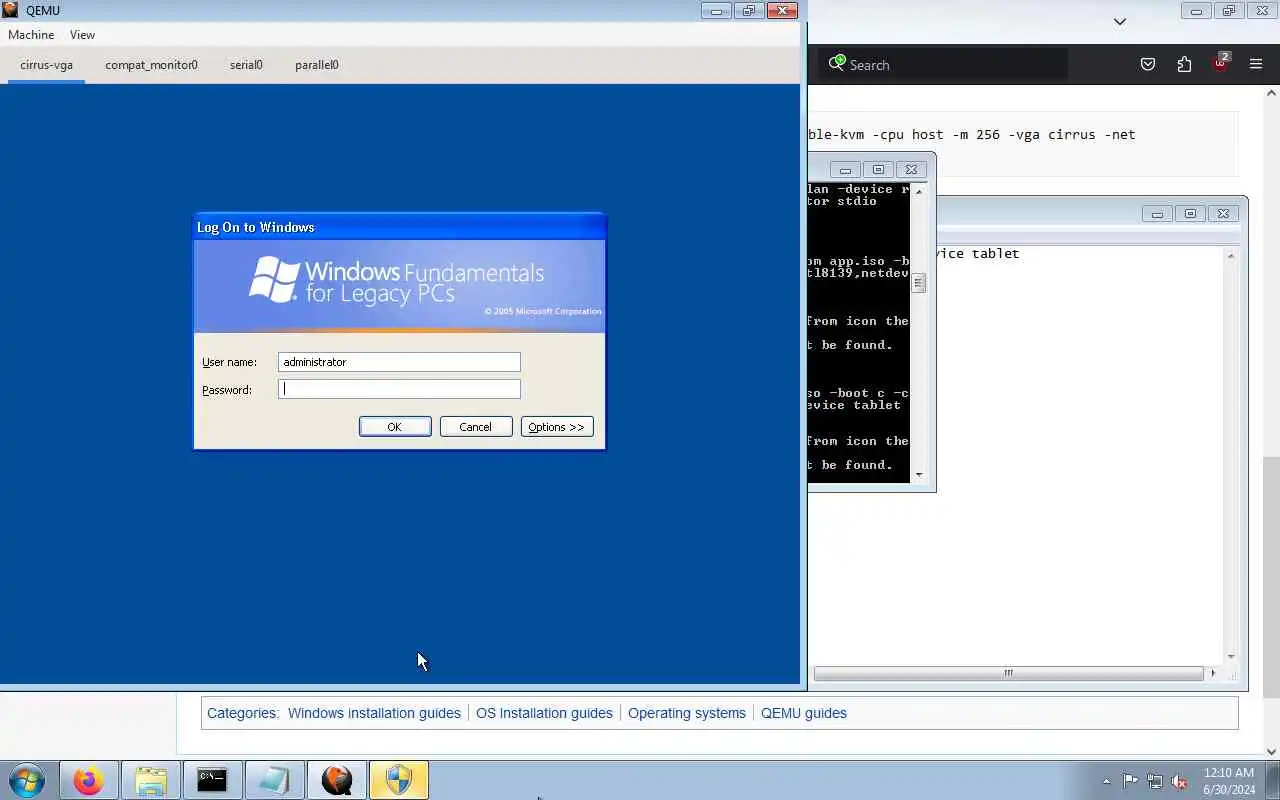Maximize the notepad window
The image size is (1280, 800).
[1190, 213]
